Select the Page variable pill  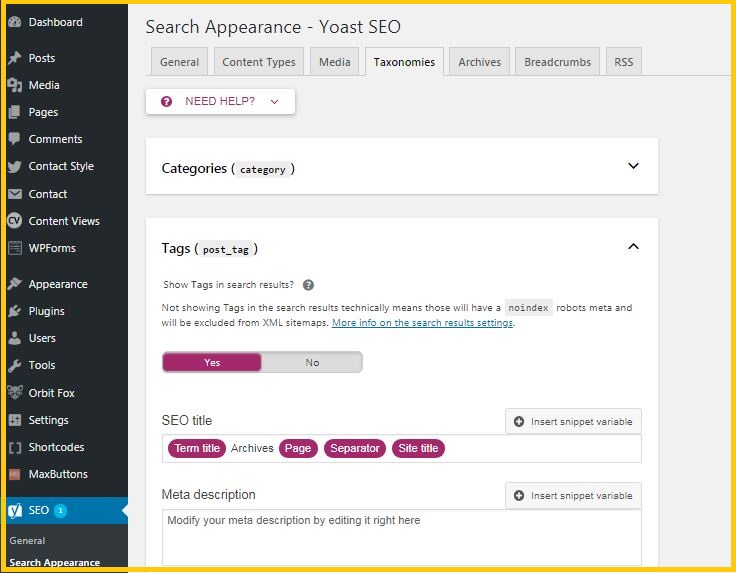coord(298,448)
